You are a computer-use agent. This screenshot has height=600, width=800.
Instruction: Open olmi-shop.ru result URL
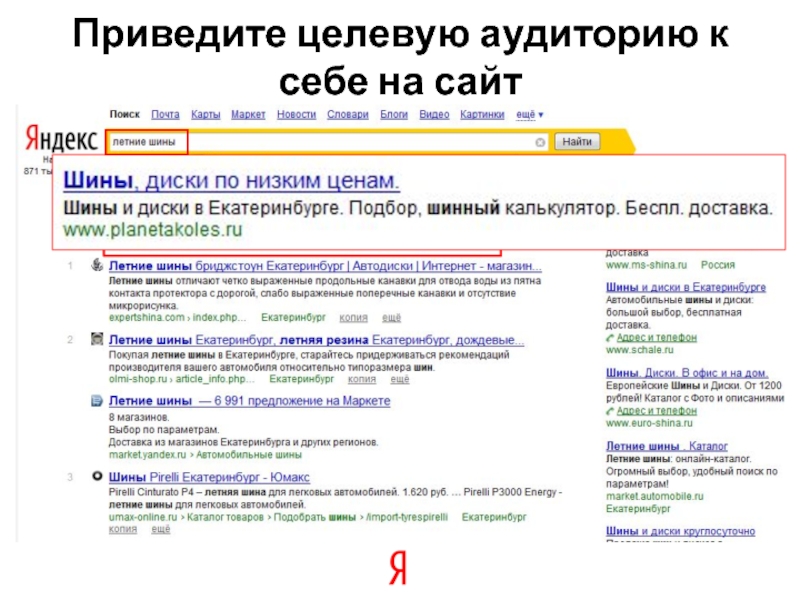[181, 379]
